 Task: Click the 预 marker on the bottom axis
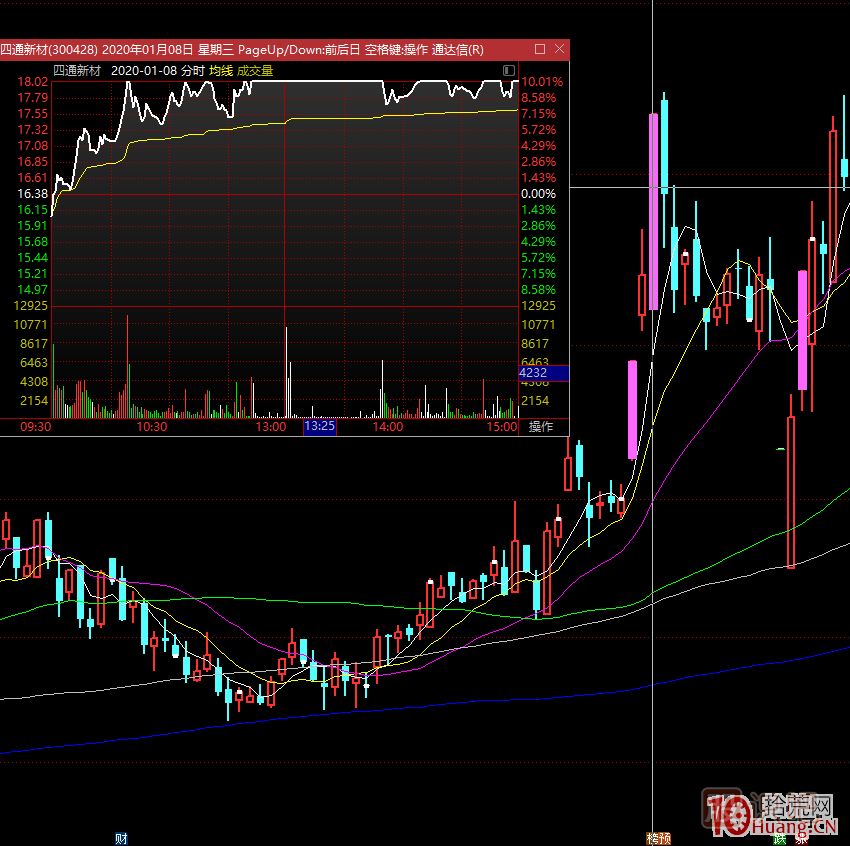[664, 838]
